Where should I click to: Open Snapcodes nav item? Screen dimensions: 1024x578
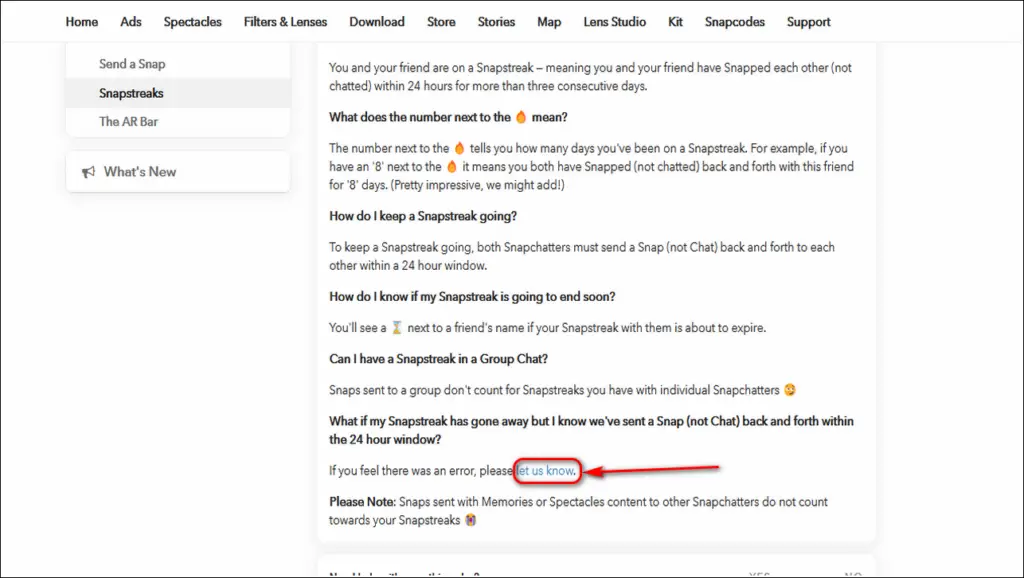tap(735, 22)
